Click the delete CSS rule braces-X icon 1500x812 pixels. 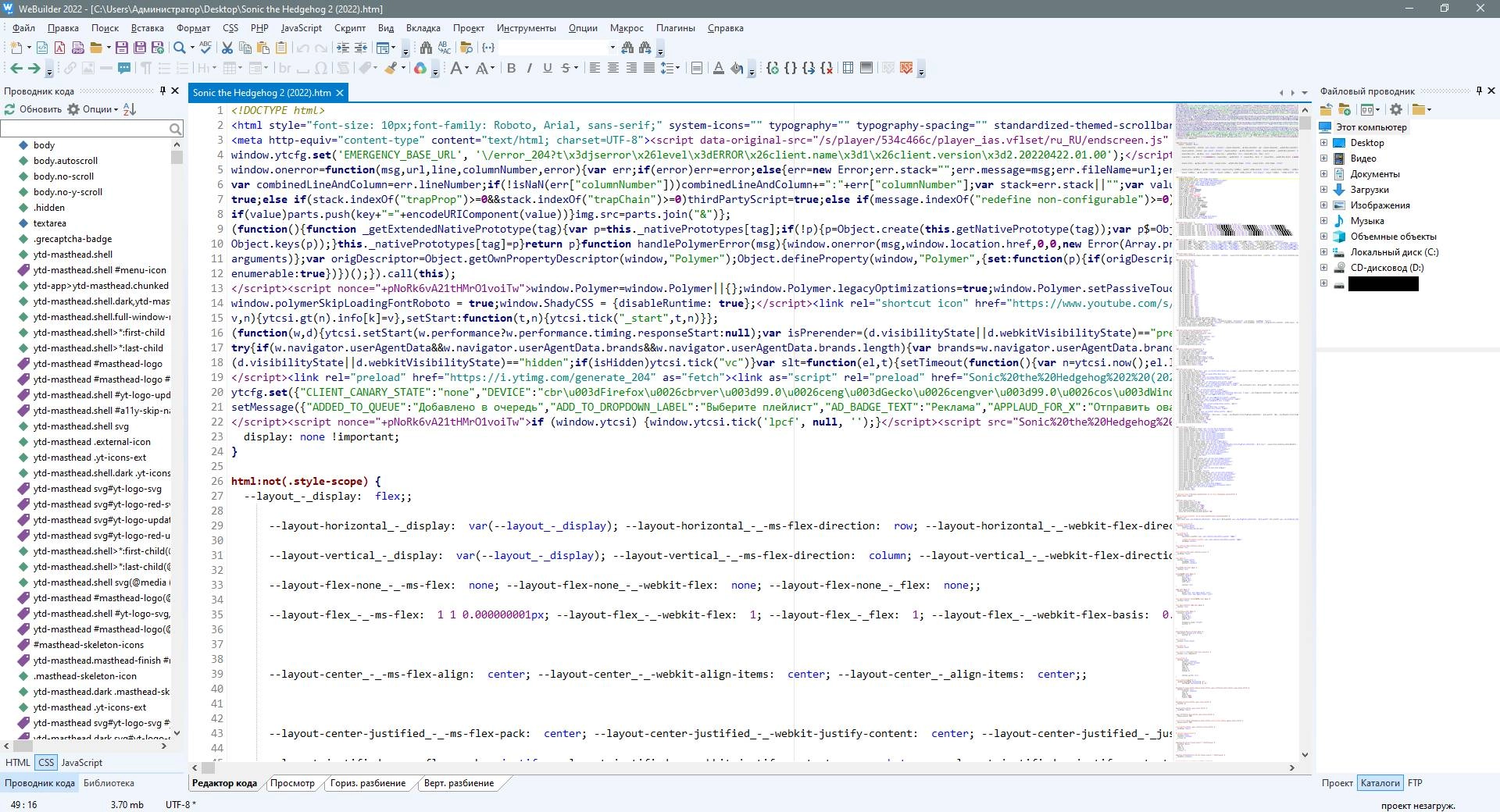[x=827, y=68]
